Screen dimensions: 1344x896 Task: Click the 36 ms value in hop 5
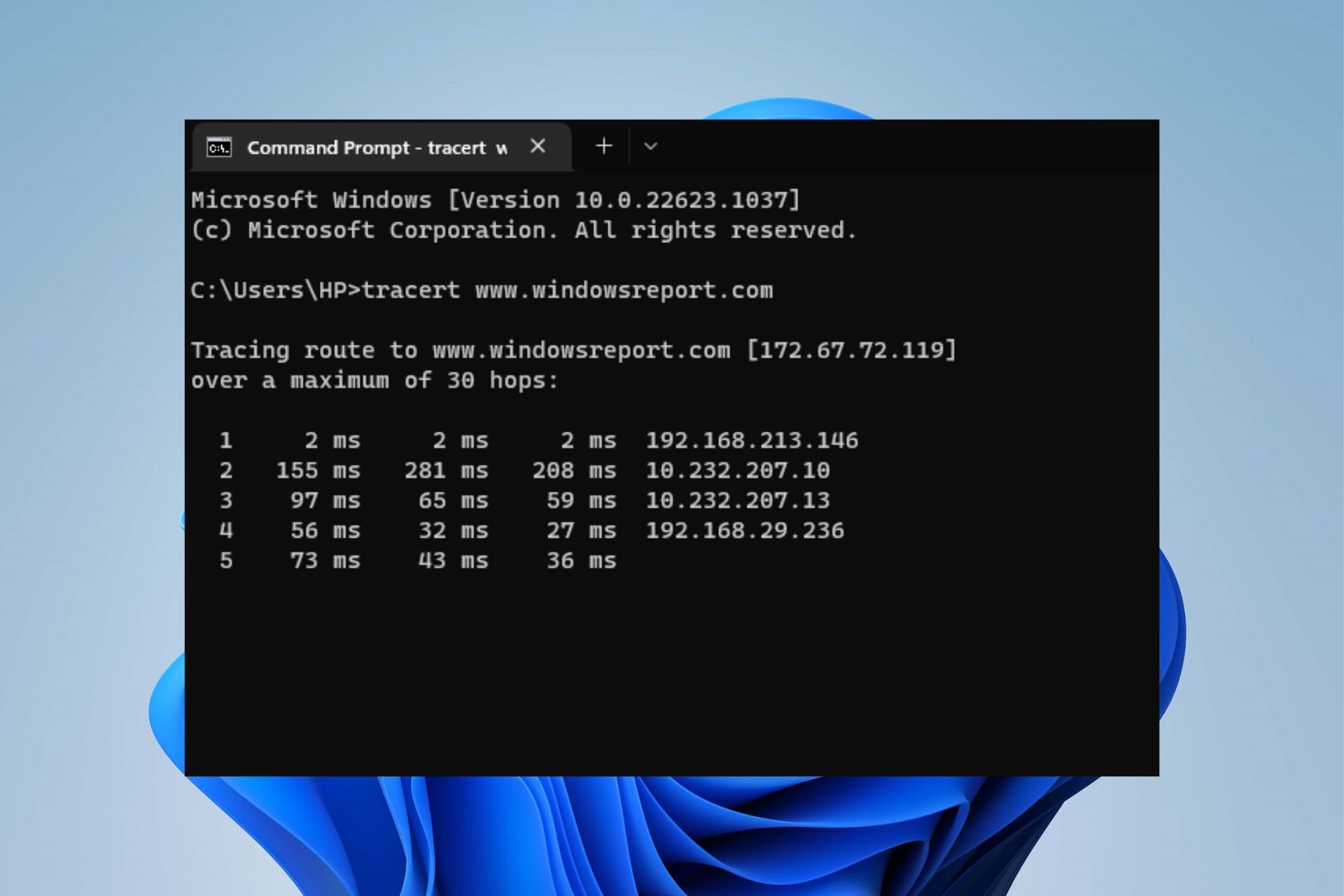tap(581, 561)
